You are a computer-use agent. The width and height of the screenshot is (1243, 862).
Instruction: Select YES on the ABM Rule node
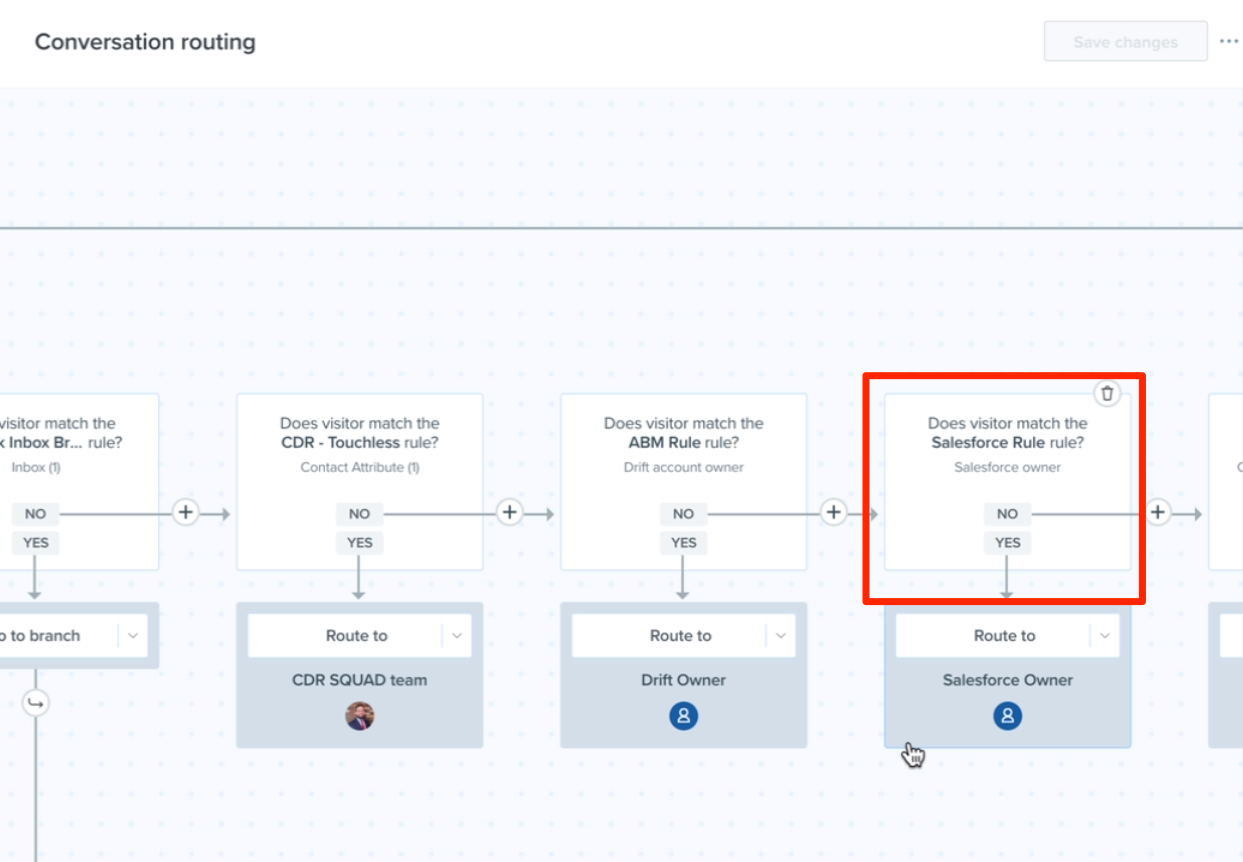[683, 542]
